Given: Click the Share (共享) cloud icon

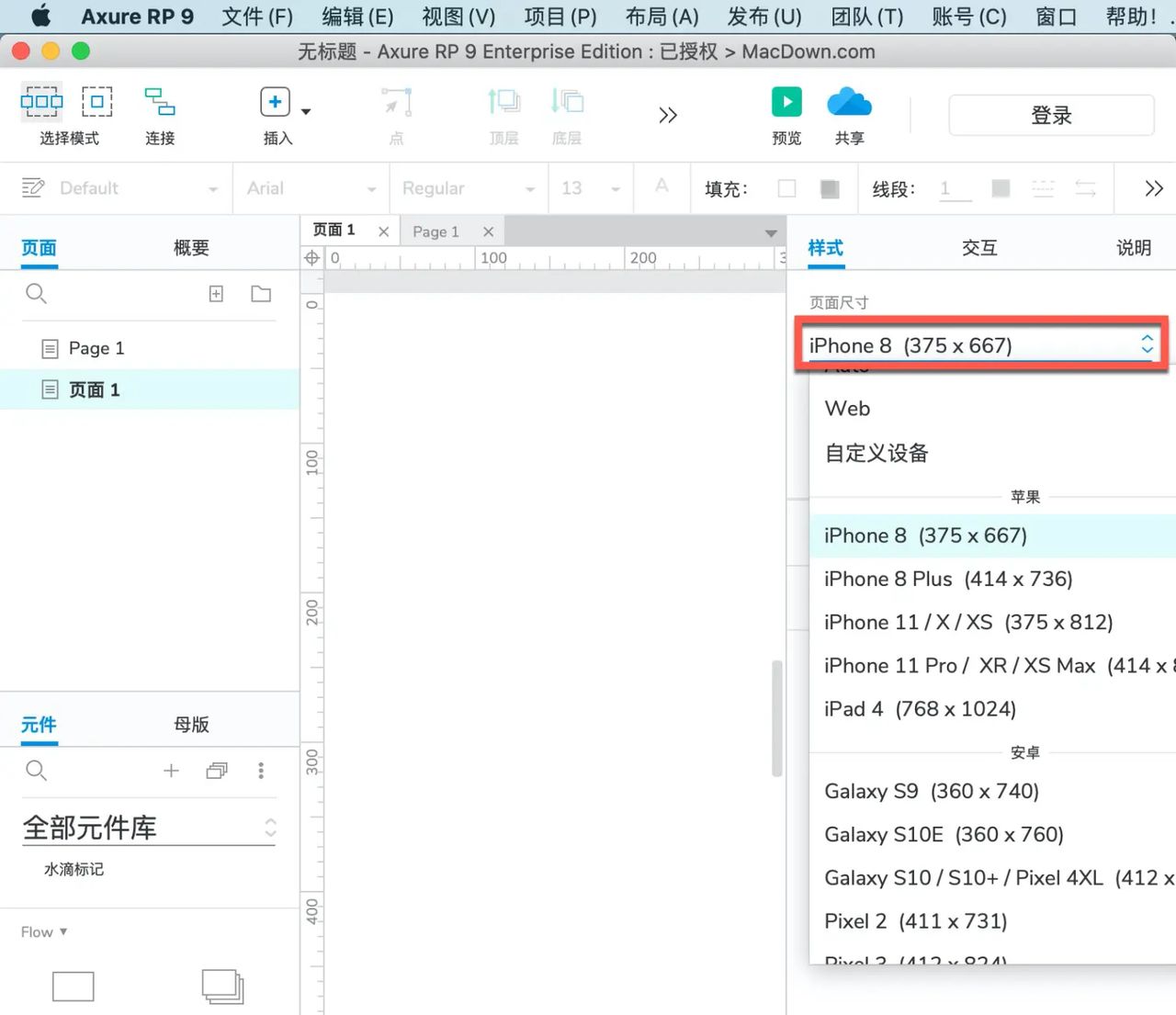Looking at the screenshot, I should coord(849,102).
